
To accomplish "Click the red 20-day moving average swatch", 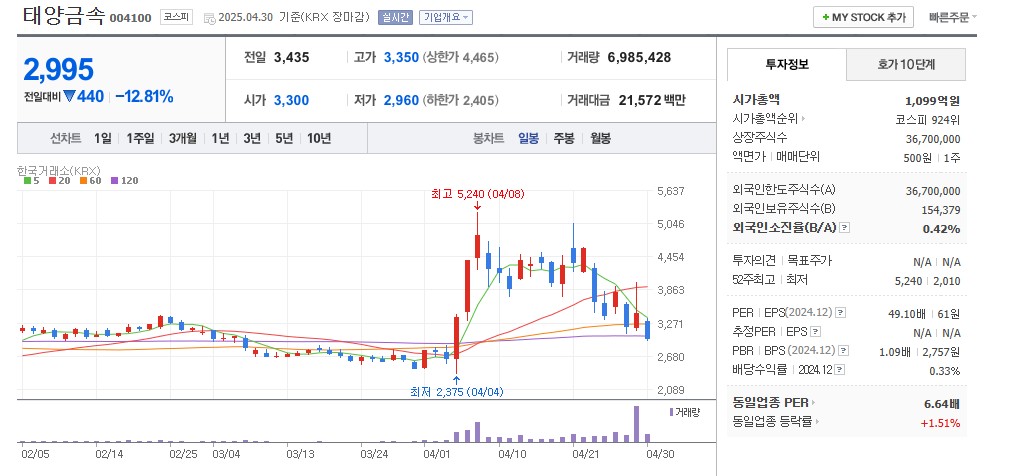I will (x=52, y=181).
